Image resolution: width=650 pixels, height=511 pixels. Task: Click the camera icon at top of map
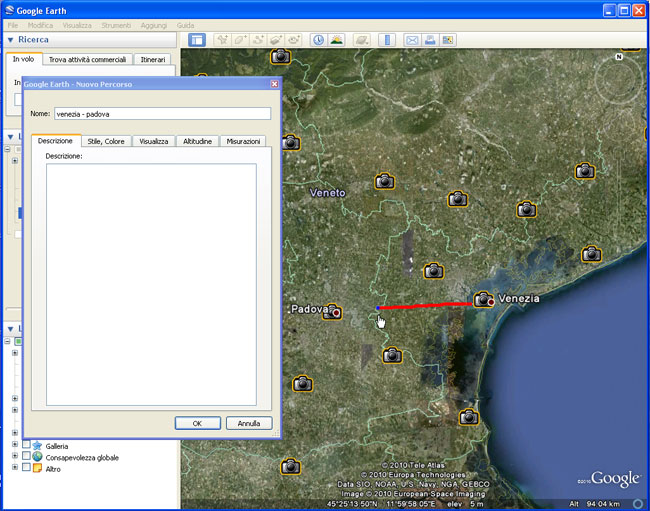pyautogui.click(x=281, y=56)
